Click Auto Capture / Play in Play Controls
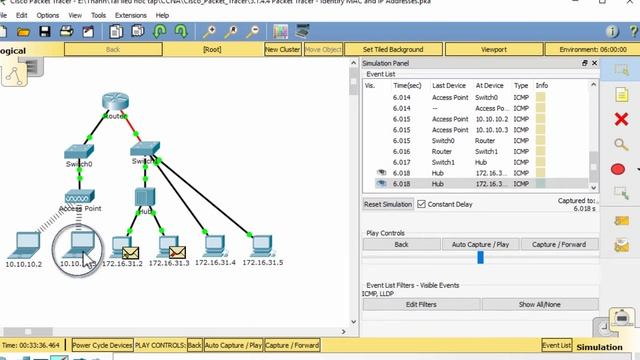640x360 pixels. click(x=480, y=244)
